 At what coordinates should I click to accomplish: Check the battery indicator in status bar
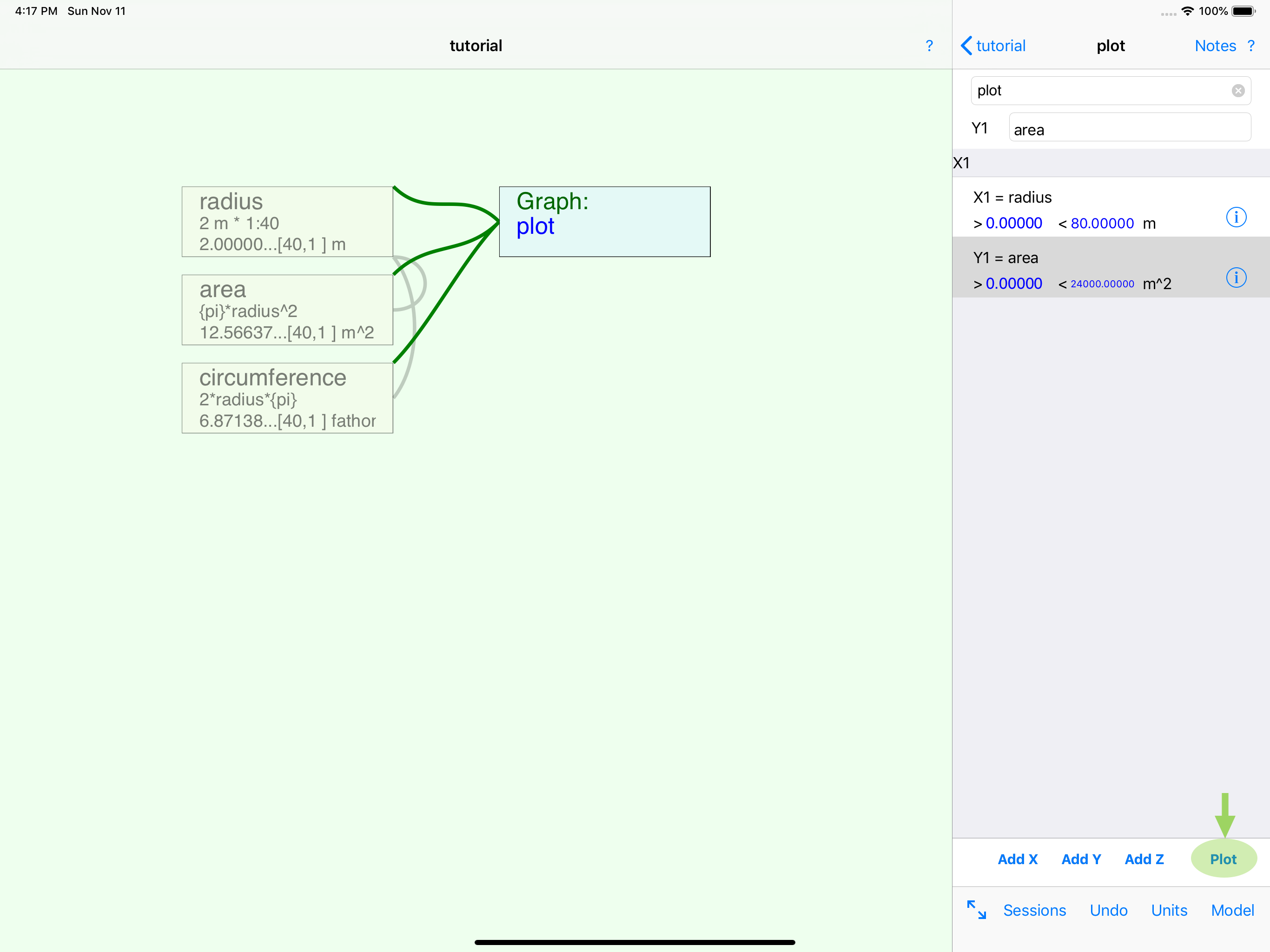click(1244, 11)
